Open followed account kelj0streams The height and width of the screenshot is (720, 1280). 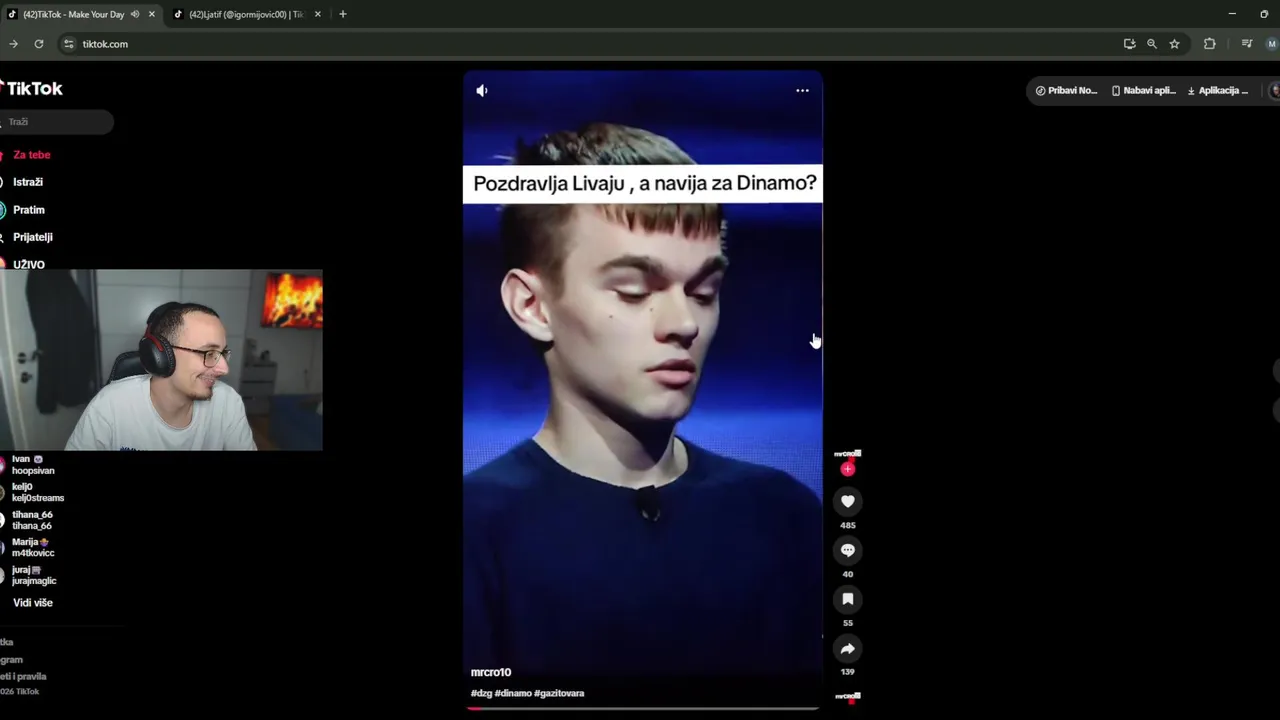click(37, 492)
